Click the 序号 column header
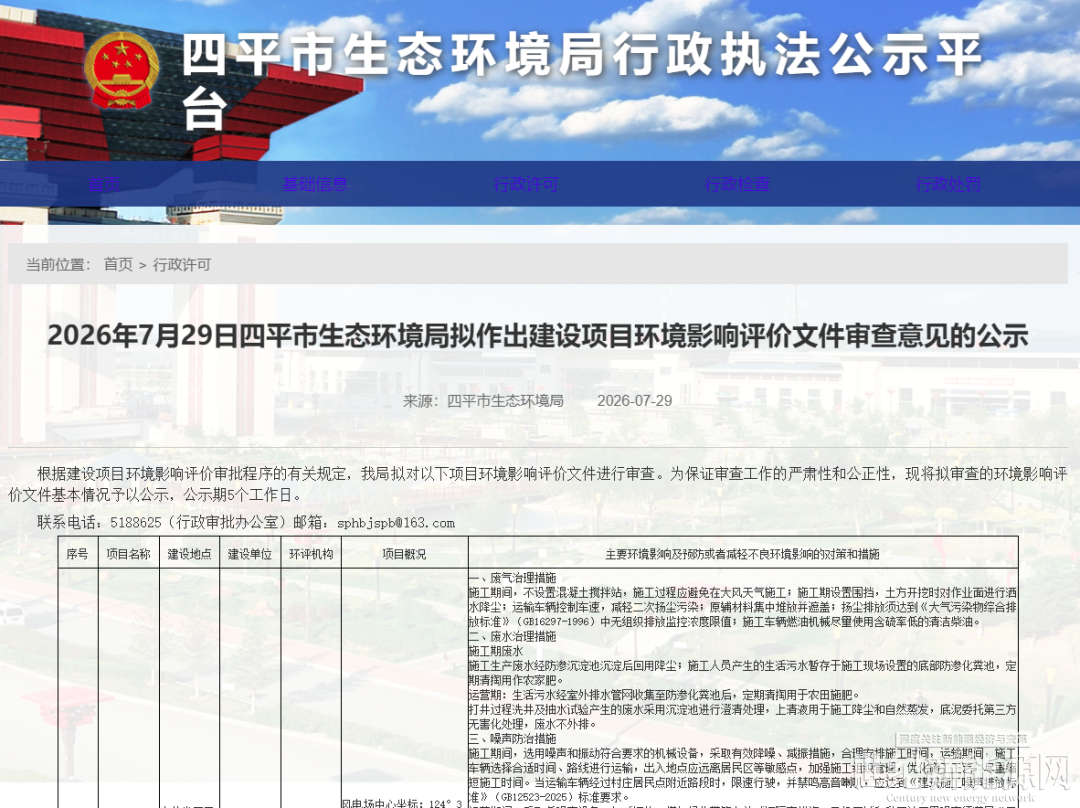 pos(77,554)
